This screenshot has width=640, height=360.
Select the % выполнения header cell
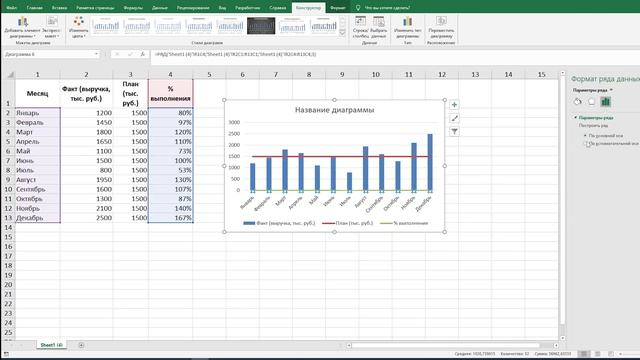(171, 93)
